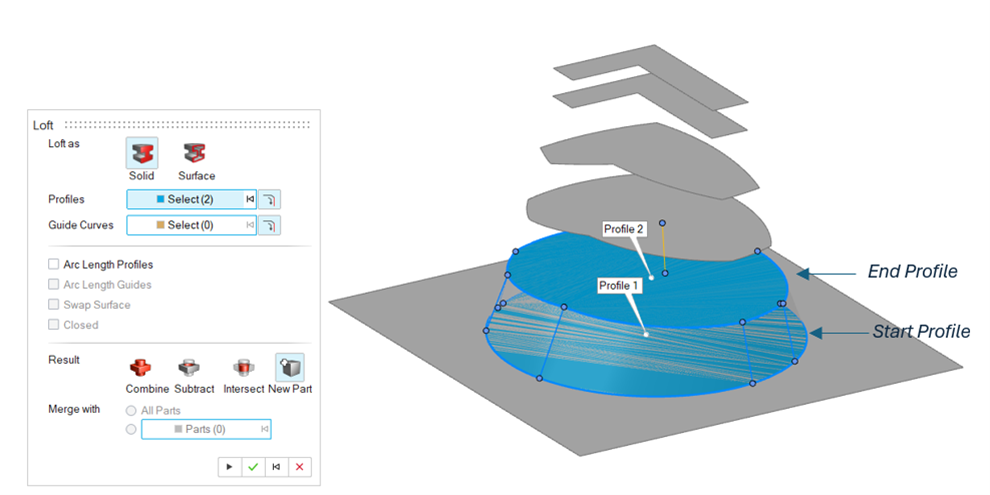Viewport: 990px width, 495px height.
Task: Click the Profile 1 label in viewport
Action: pos(620,286)
